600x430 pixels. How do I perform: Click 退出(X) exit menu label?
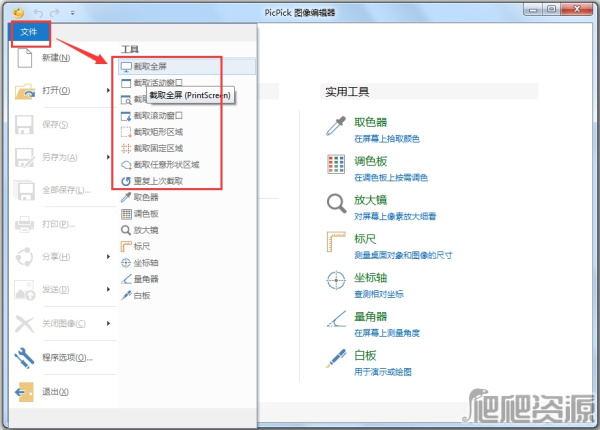point(55,392)
